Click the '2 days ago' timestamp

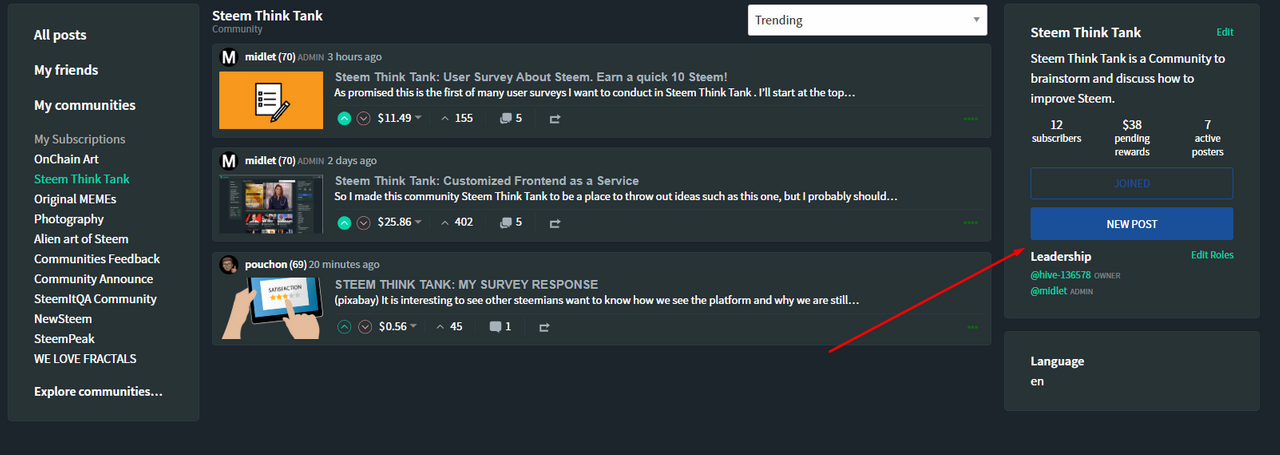point(352,161)
